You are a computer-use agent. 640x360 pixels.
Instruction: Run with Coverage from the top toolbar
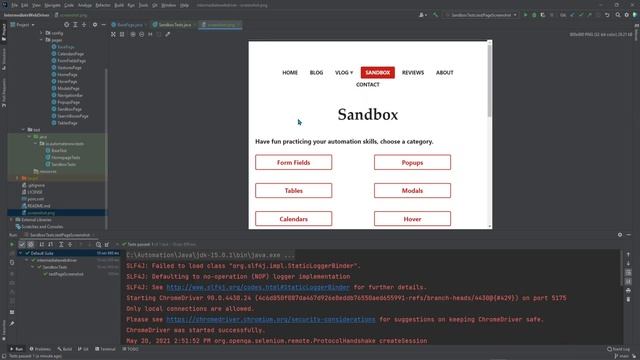click(543, 15)
